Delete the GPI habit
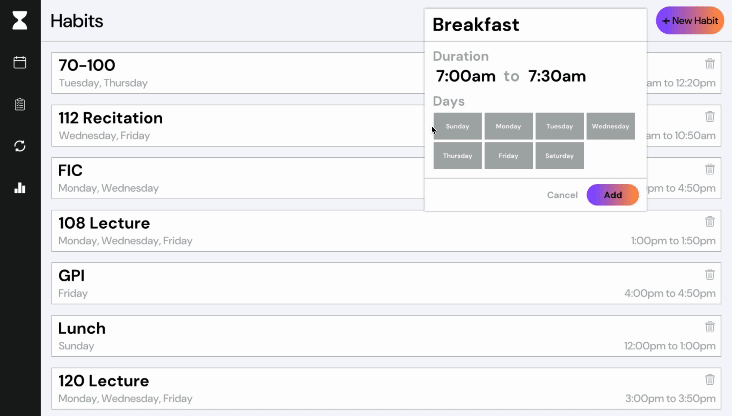 click(x=710, y=274)
